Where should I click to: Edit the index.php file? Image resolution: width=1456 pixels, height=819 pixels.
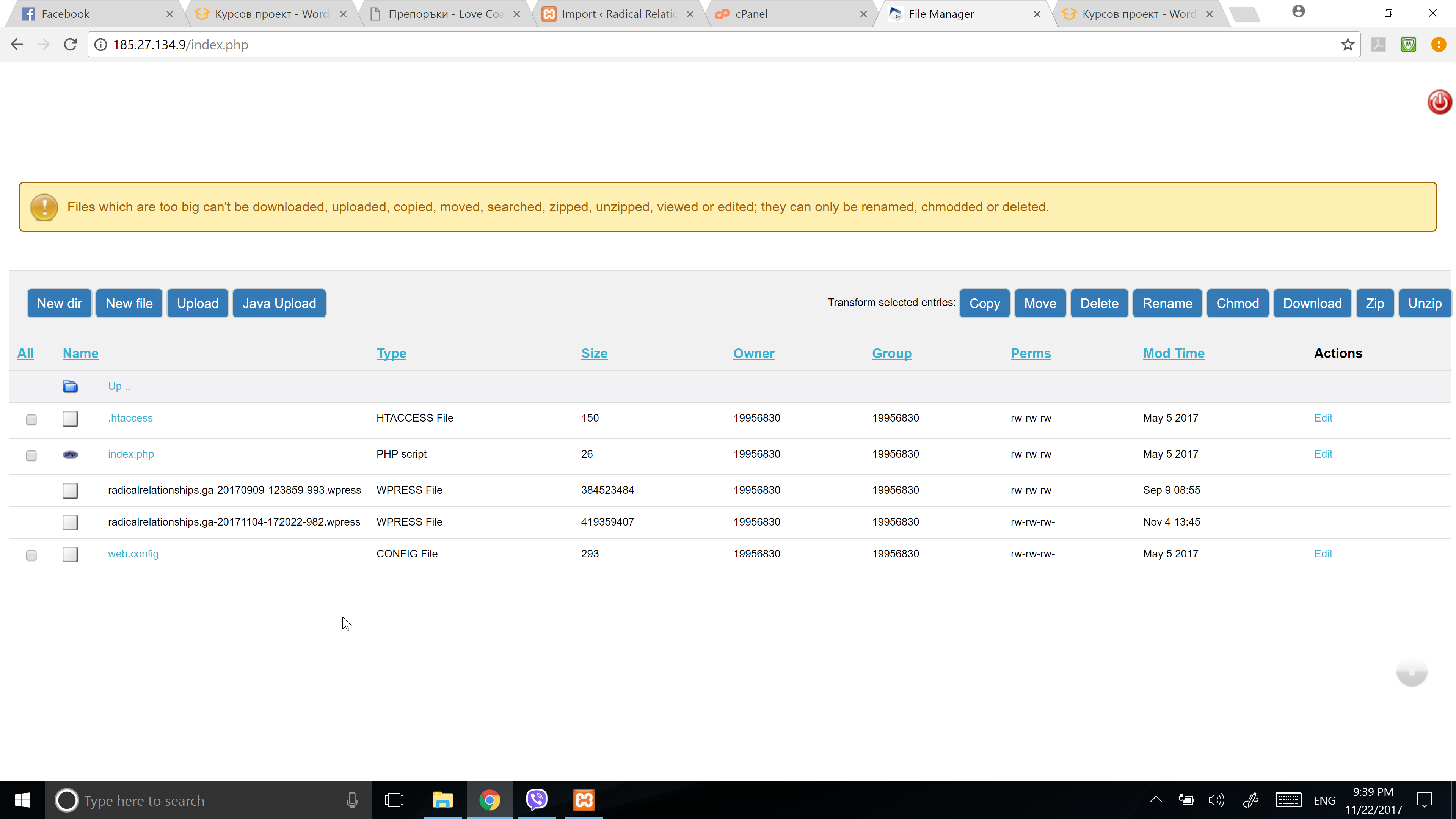1323,455
